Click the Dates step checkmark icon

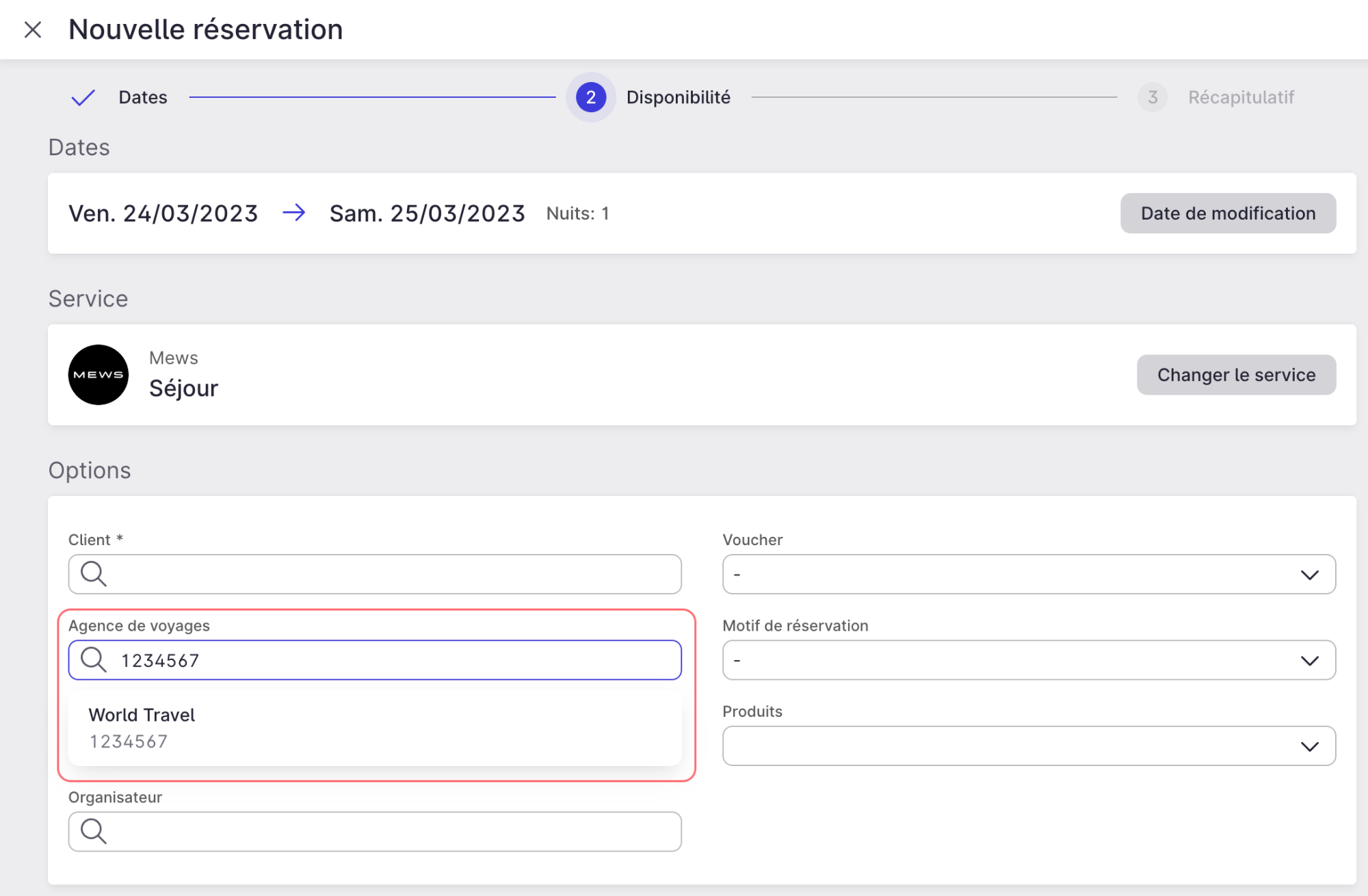tap(83, 98)
